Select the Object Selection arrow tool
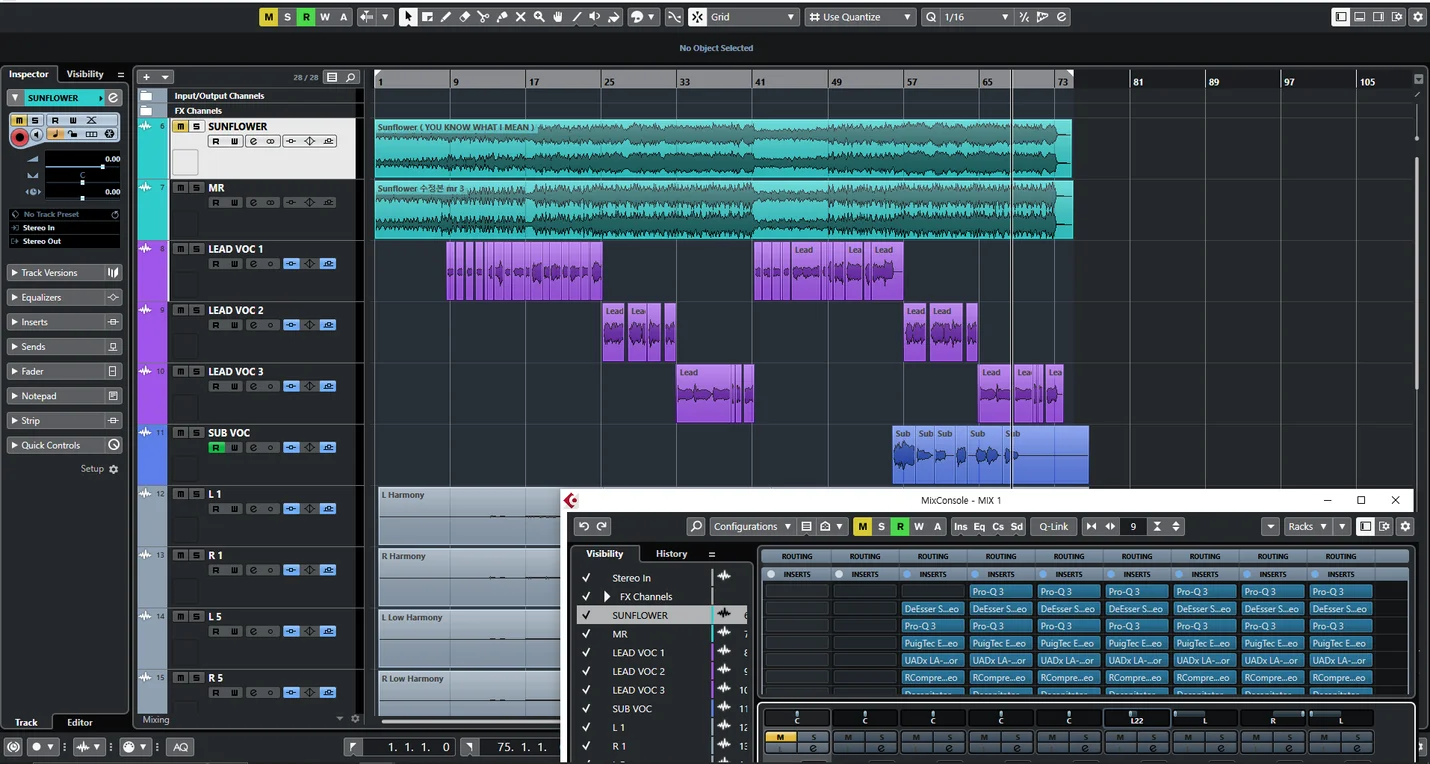1430x764 pixels. [408, 17]
